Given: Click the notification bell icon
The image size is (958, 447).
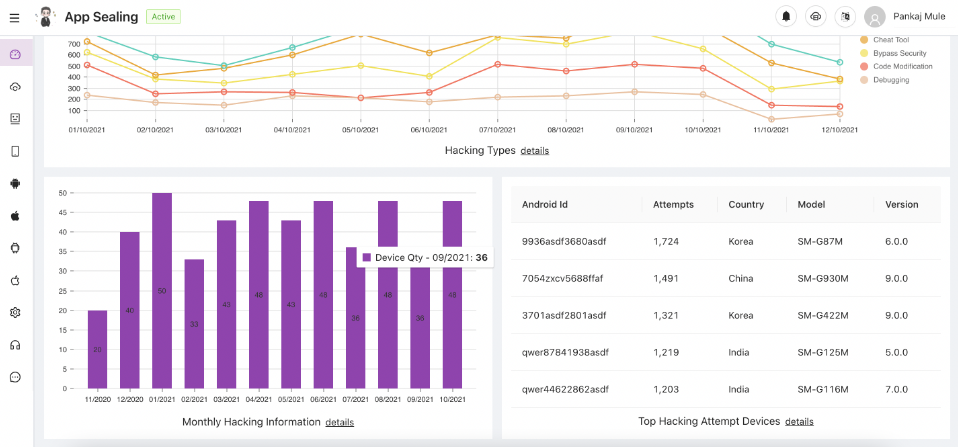Looking at the screenshot, I should pos(786,17).
